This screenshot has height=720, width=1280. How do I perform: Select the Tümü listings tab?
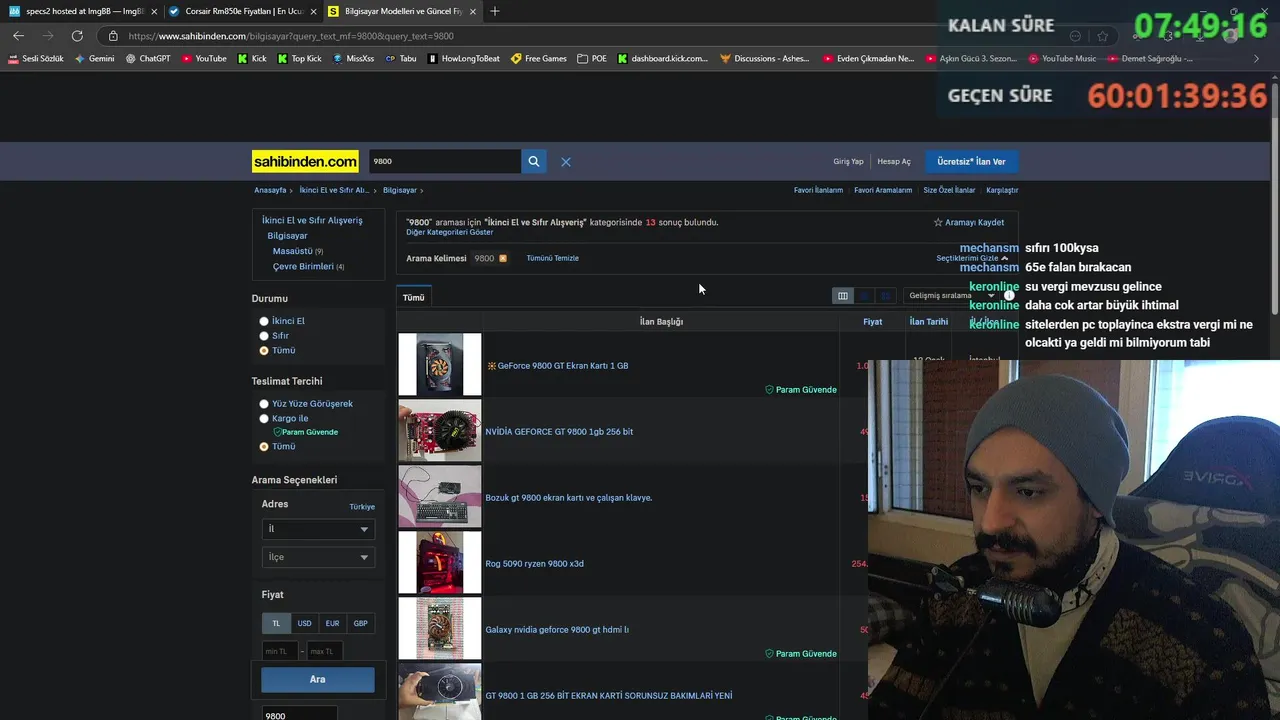(414, 297)
